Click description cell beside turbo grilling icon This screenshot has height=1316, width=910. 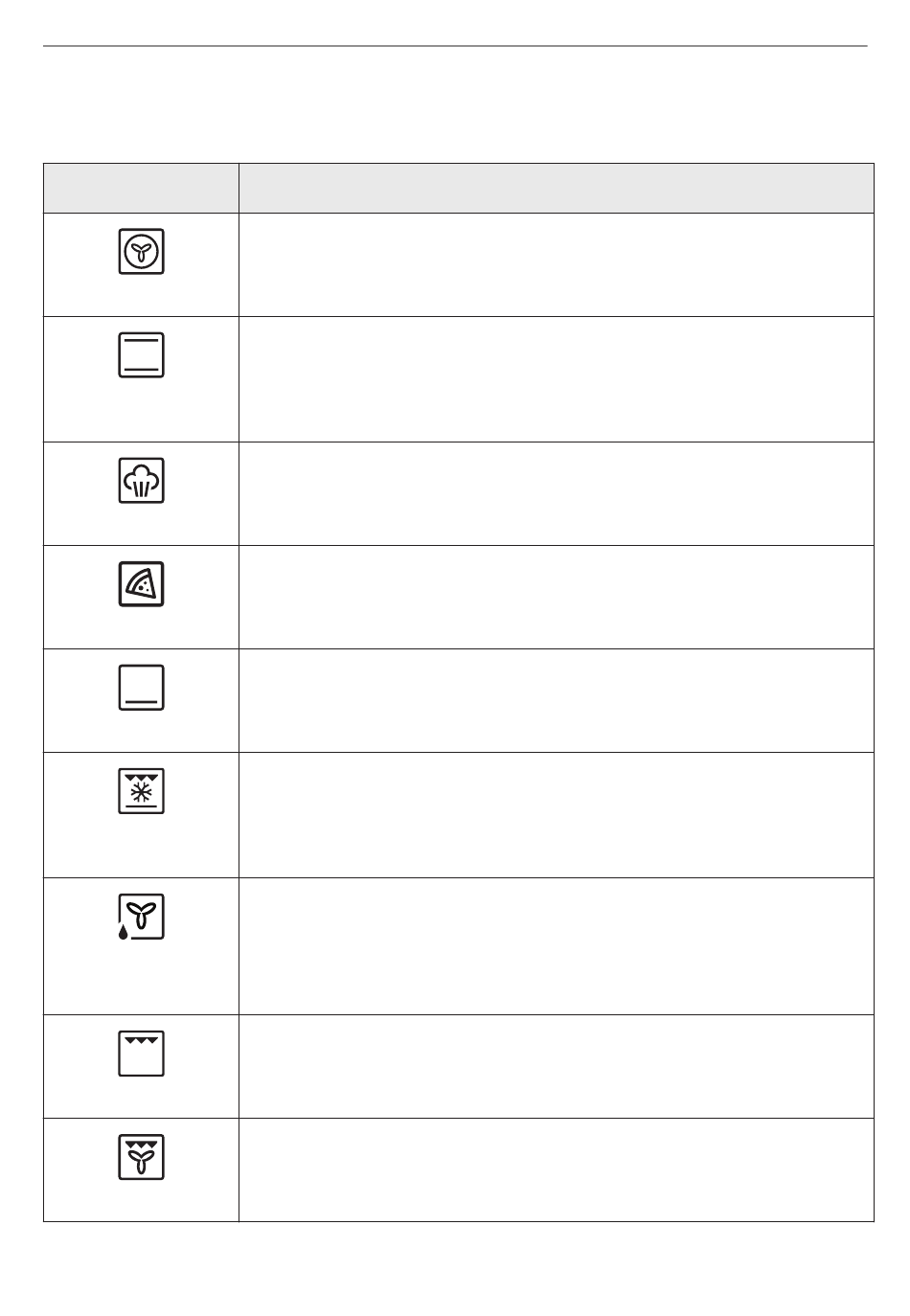click(x=556, y=1169)
